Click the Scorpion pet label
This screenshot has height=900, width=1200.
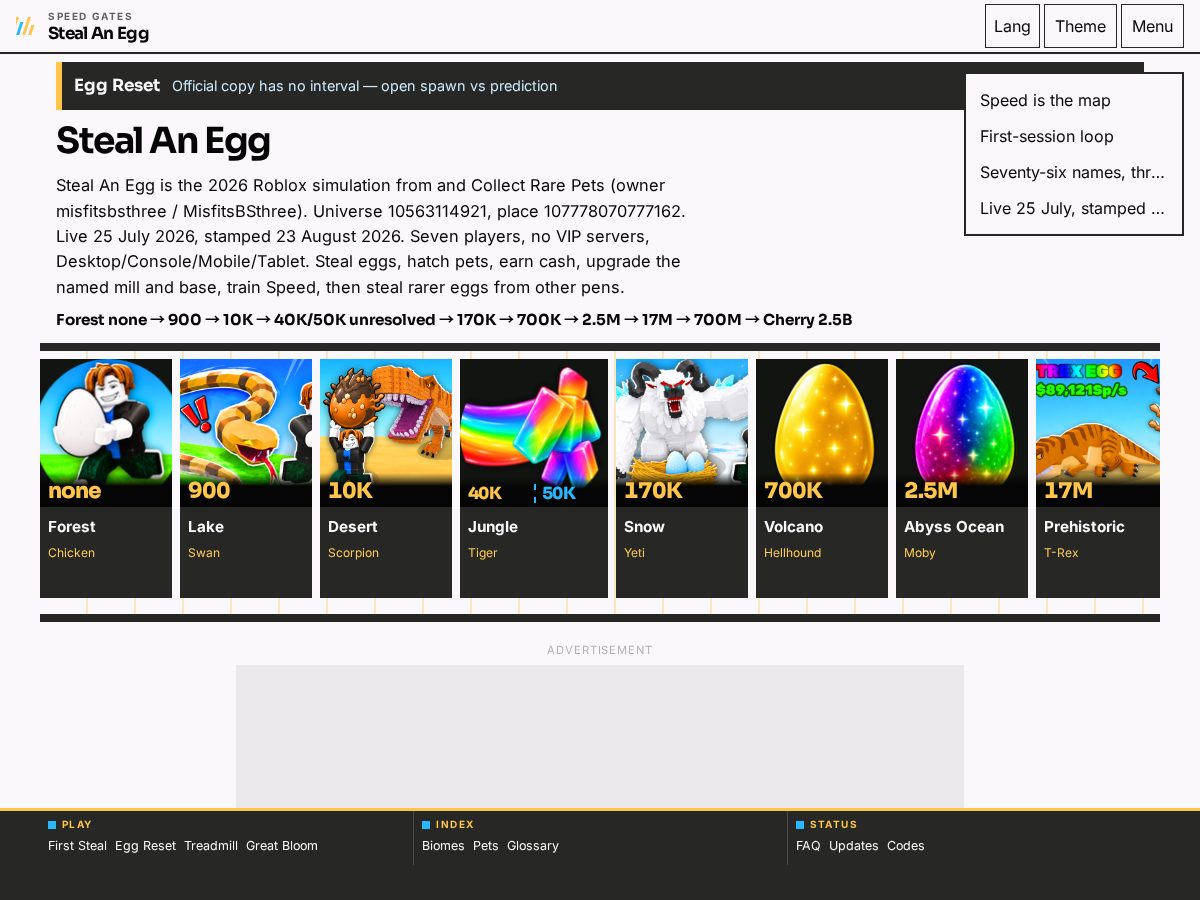click(x=354, y=553)
